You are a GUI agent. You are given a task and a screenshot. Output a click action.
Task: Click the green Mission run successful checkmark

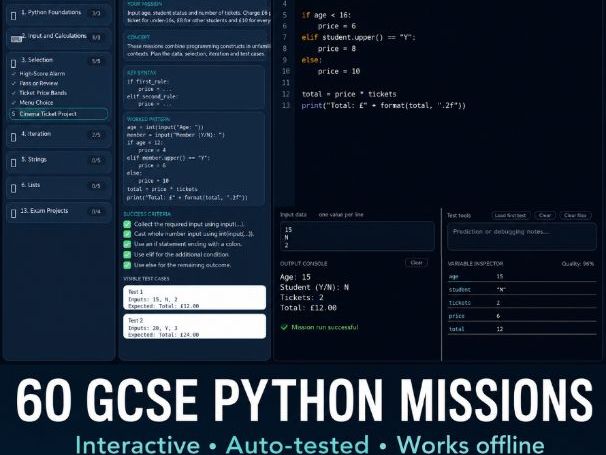[x=284, y=327]
